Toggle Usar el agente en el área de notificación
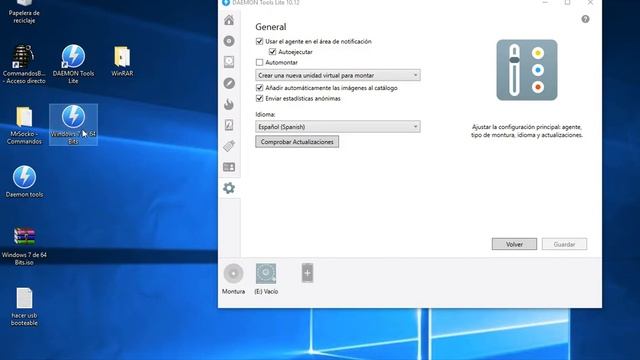640x360 pixels. 259,41
